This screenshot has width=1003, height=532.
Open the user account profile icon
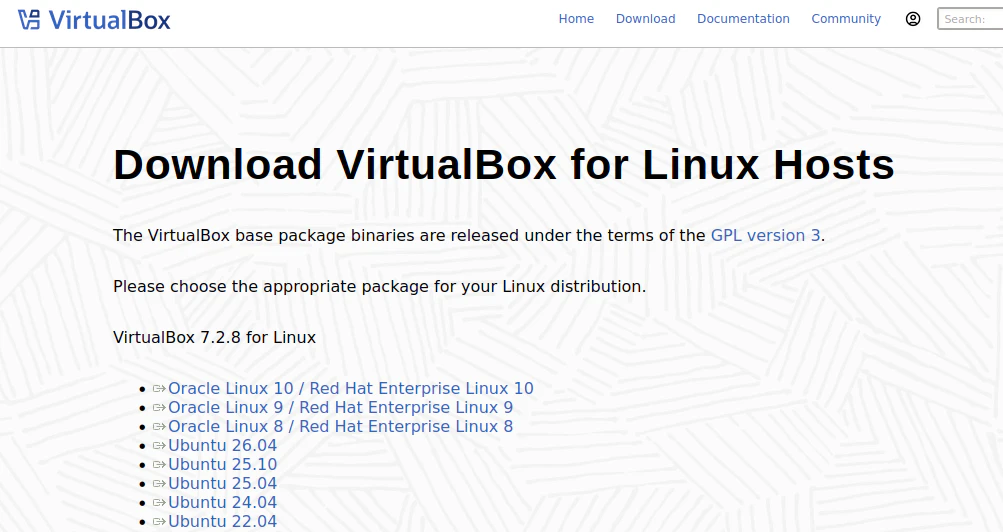(x=913, y=19)
